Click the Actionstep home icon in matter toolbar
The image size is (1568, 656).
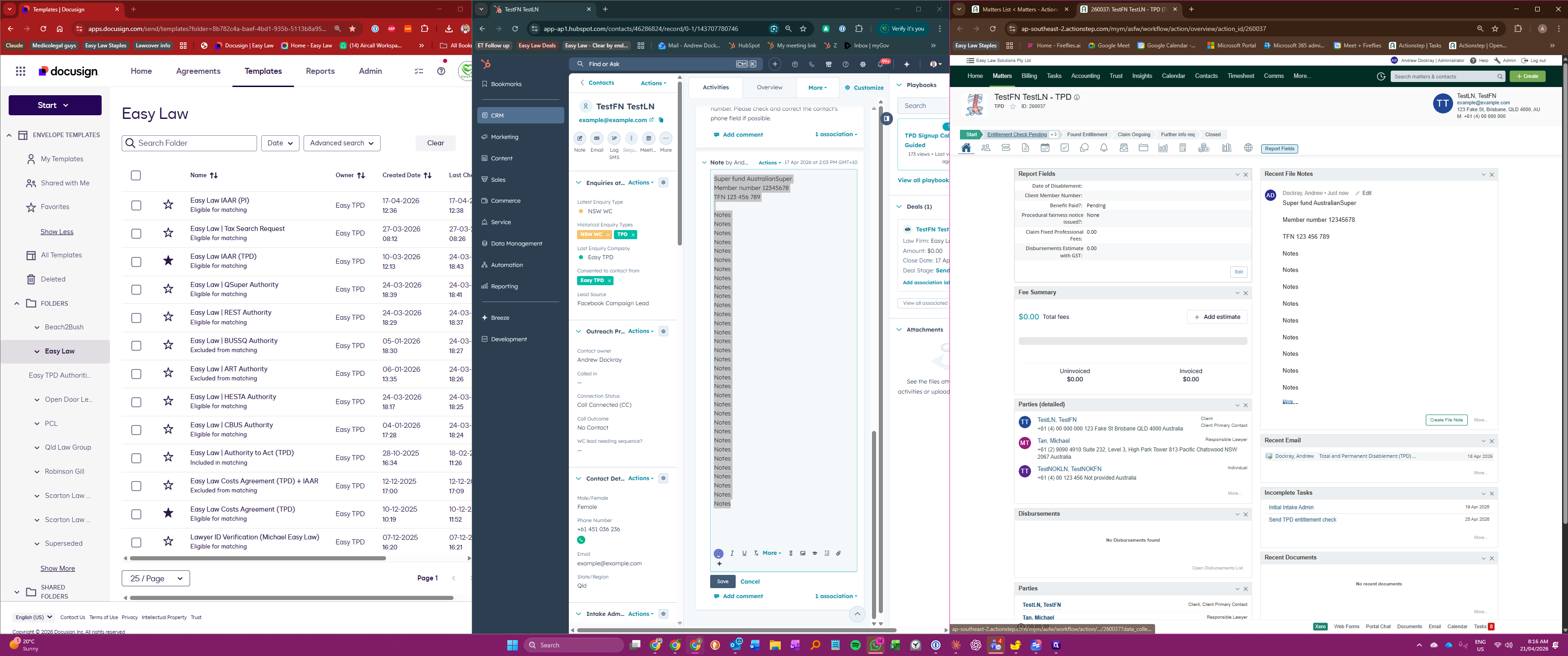coord(966,148)
